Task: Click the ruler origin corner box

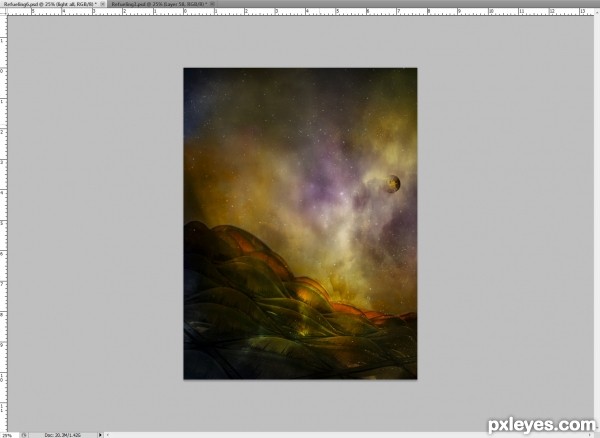Action: tap(3, 11)
